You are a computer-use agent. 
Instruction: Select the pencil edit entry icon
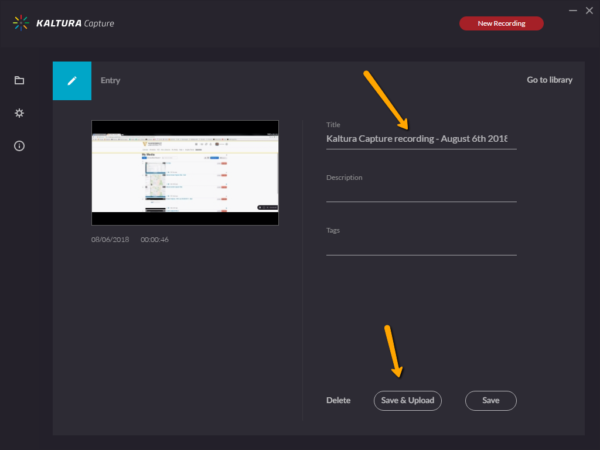[72, 80]
